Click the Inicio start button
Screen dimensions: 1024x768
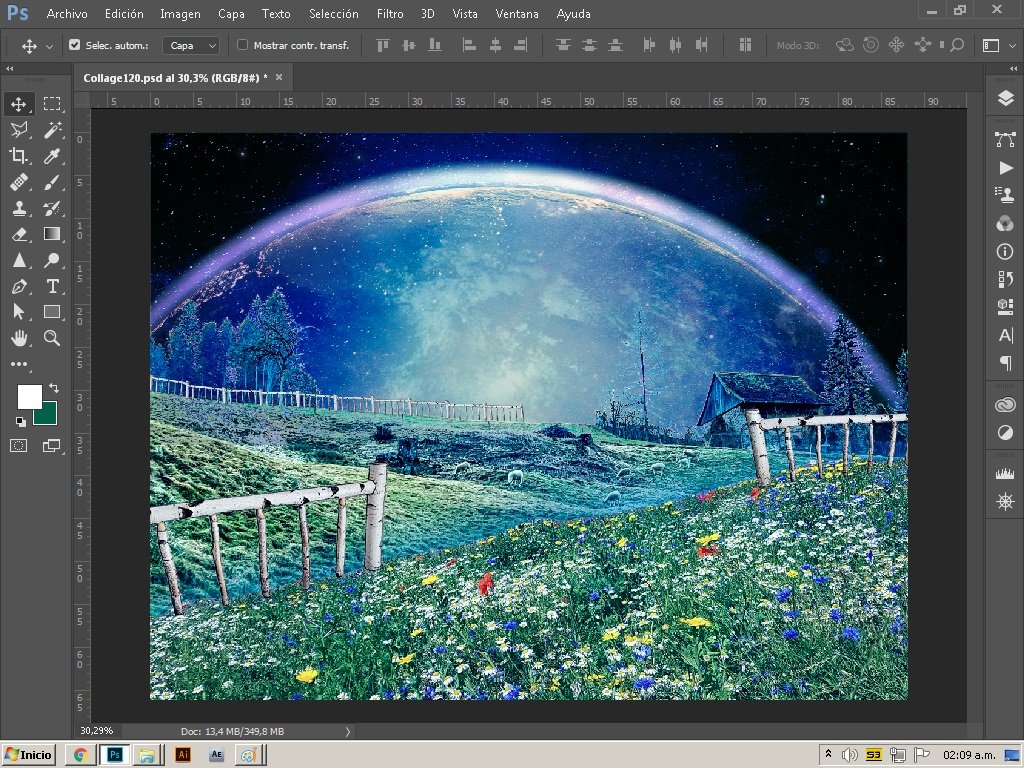coord(28,755)
